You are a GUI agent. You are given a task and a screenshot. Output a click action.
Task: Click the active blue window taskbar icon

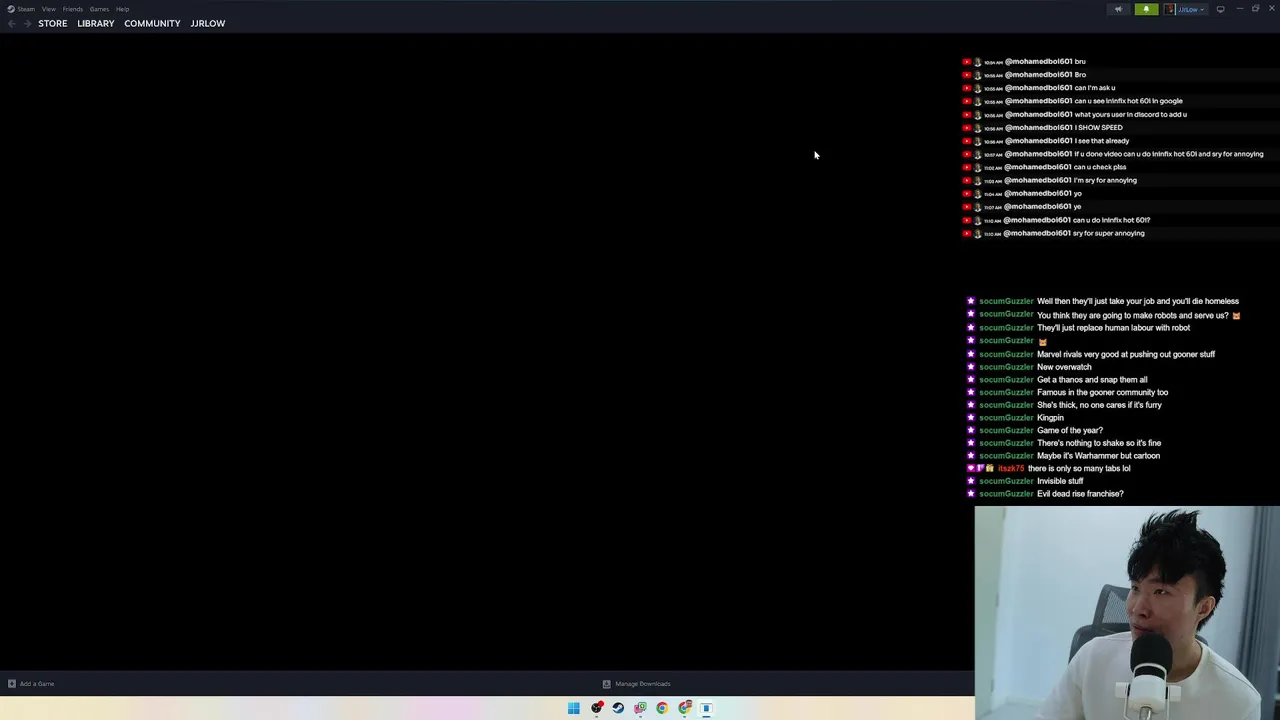(706, 708)
